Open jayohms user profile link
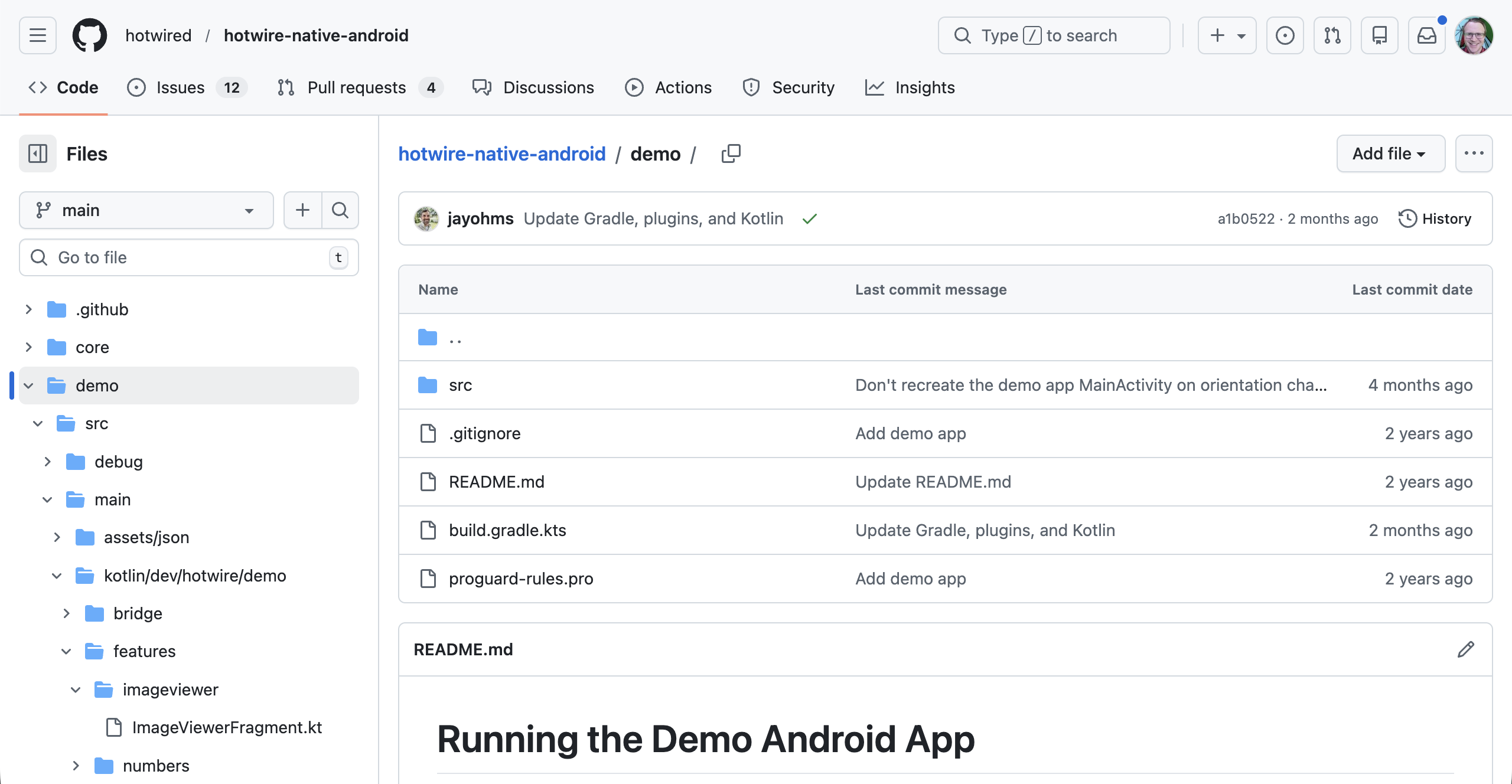 tap(481, 219)
